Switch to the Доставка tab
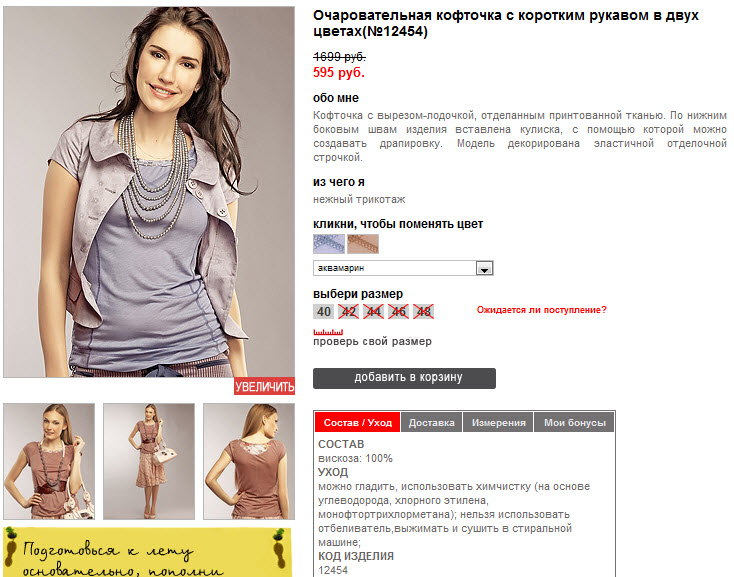734x577 pixels. (432, 423)
